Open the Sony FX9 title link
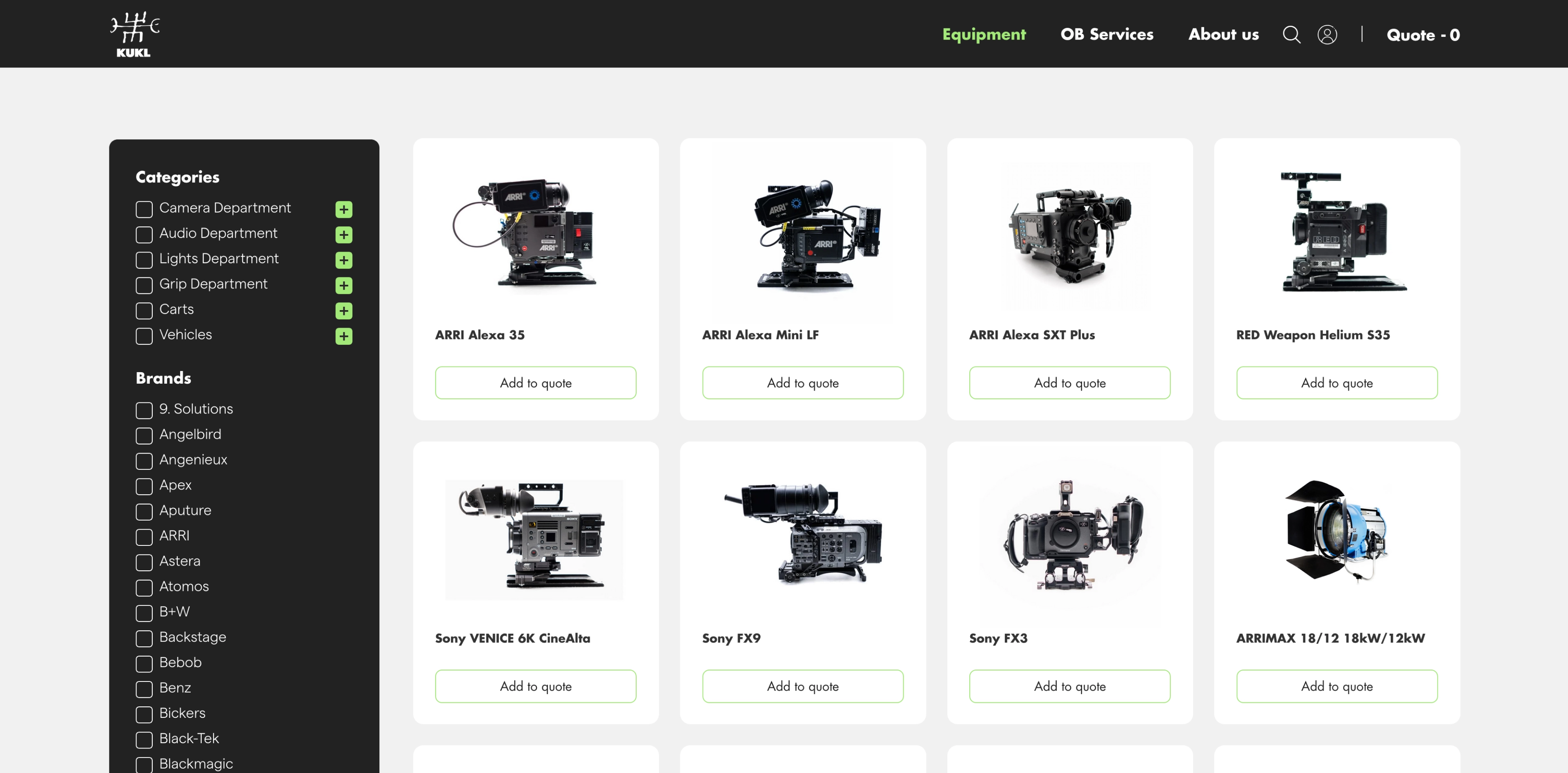This screenshot has height=773, width=1568. (x=731, y=639)
